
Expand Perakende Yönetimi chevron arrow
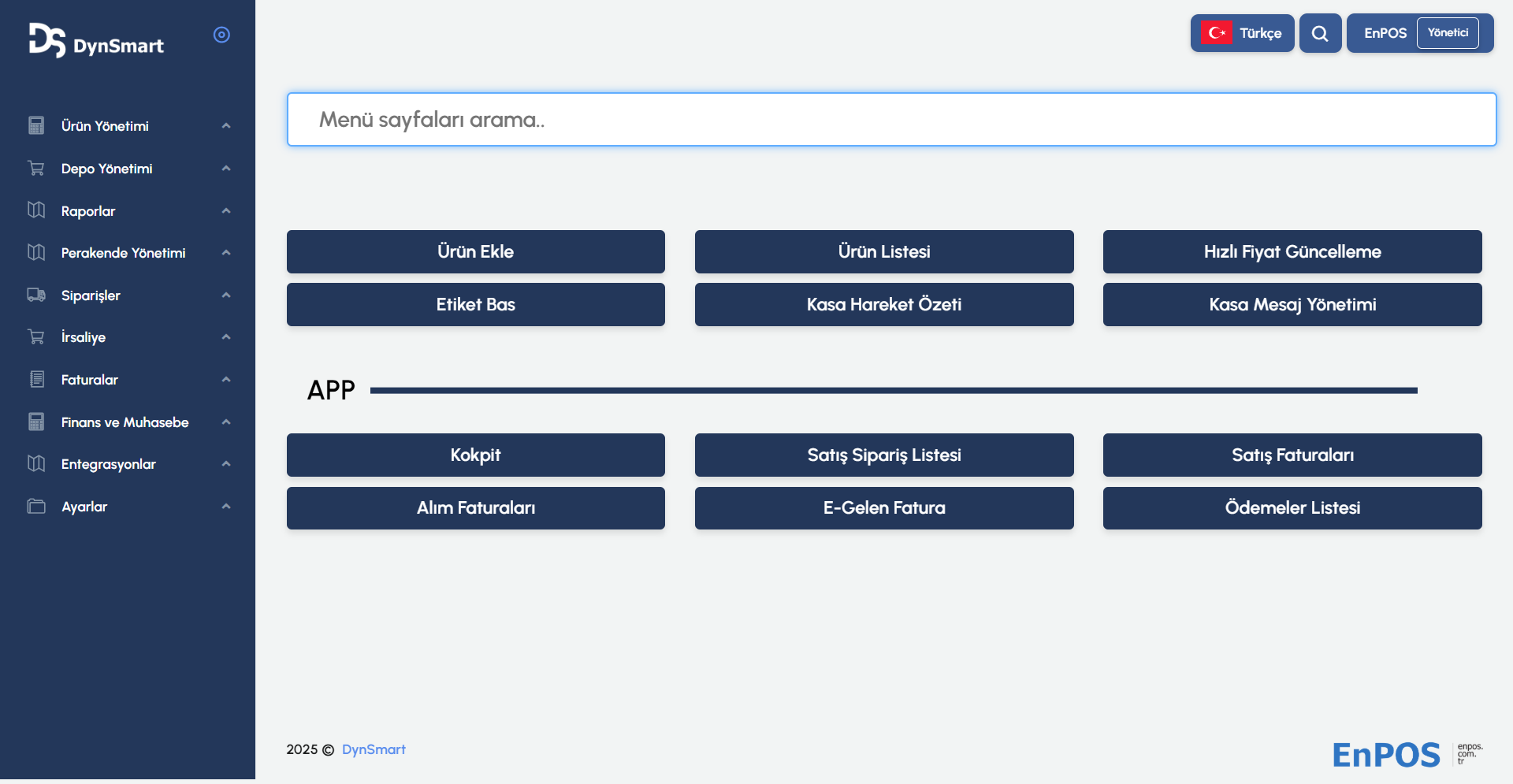tap(226, 253)
